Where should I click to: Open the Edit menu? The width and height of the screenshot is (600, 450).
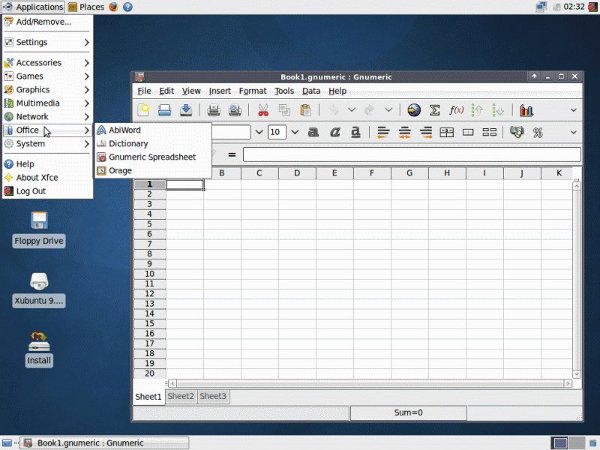pos(166,91)
